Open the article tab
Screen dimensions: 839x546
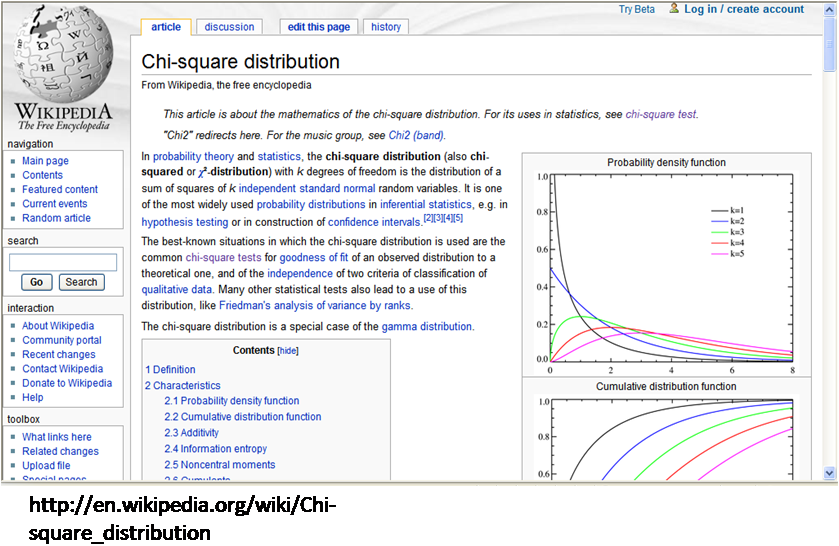tap(166, 27)
